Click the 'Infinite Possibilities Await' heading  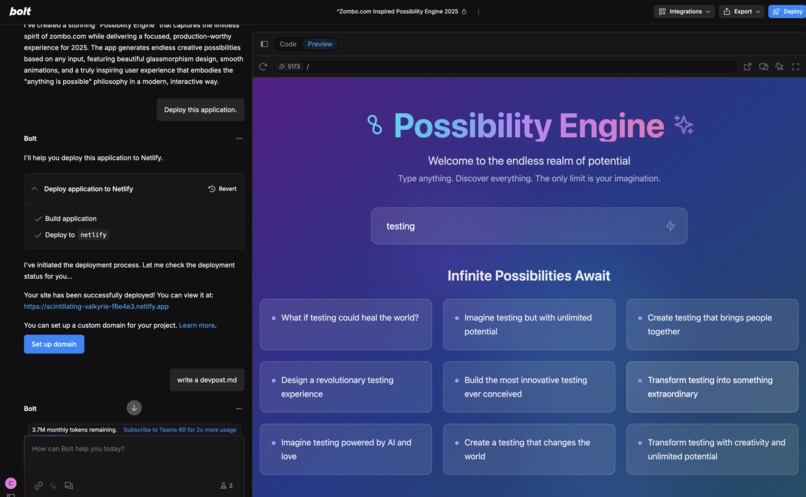click(x=529, y=276)
